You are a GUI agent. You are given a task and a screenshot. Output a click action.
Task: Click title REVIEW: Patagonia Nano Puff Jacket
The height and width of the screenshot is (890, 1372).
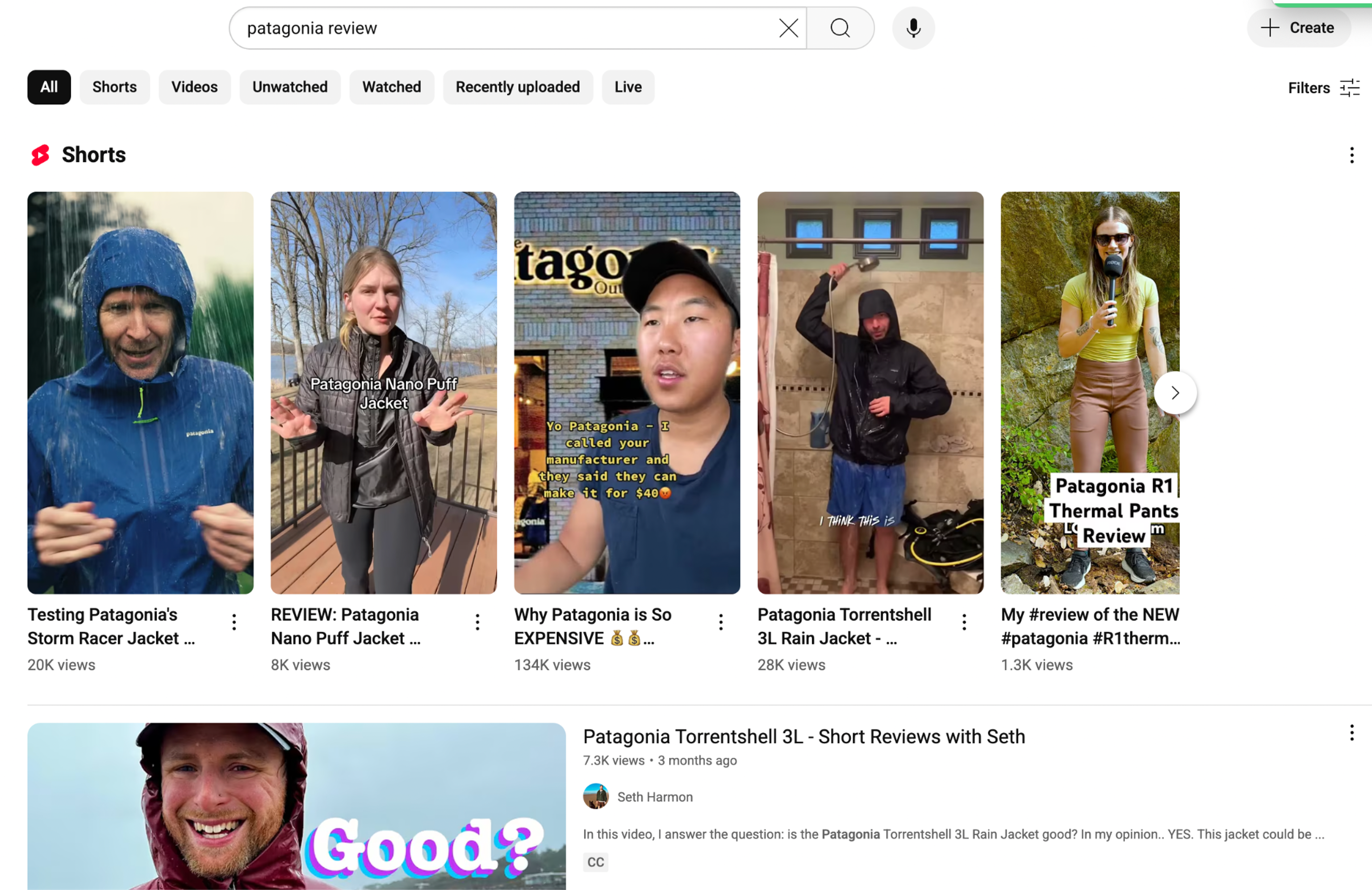pyautogui.click(x=346, y=626)
